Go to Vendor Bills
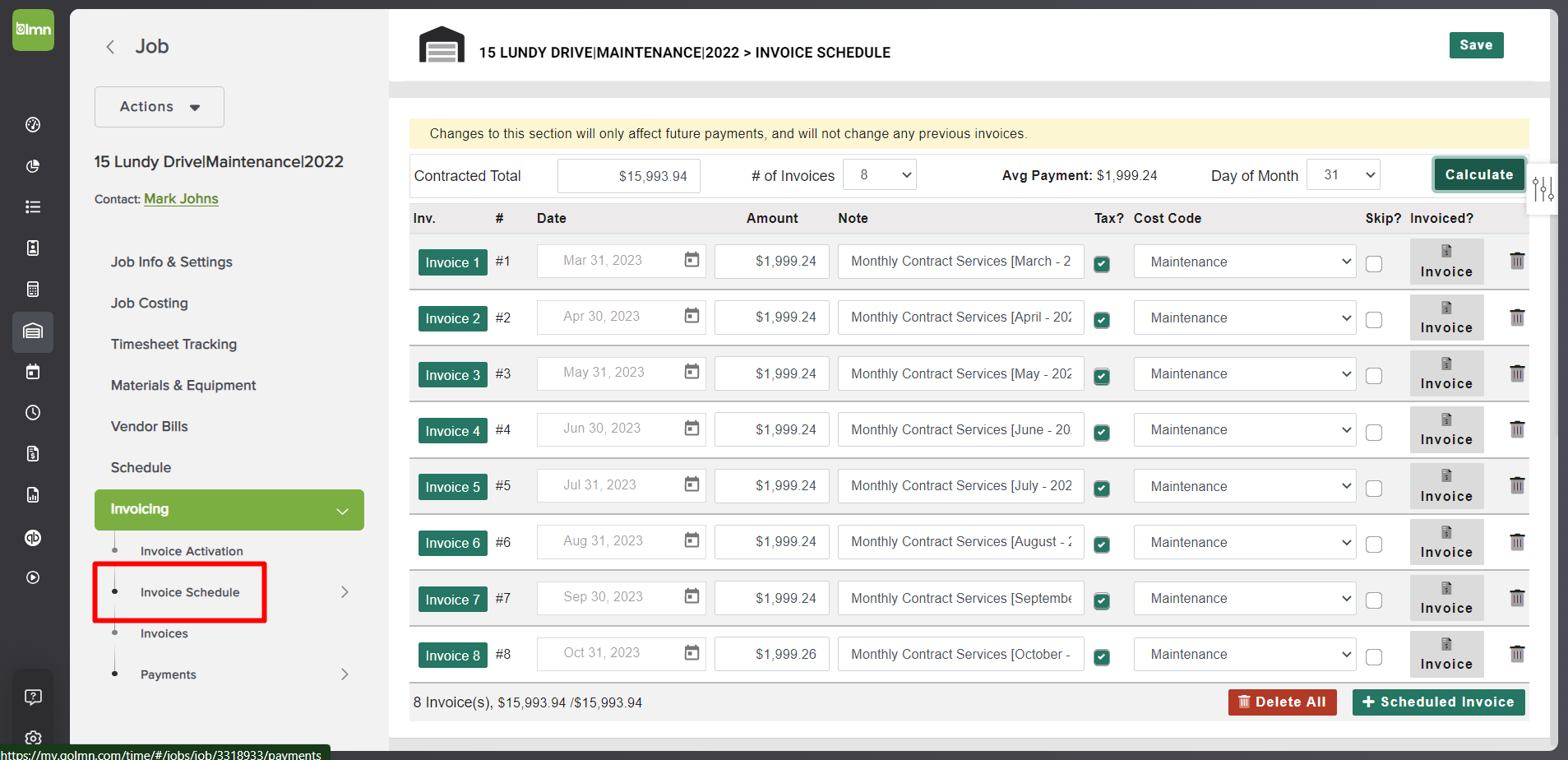This screenshot has width=1568, height=760. pyautogui.click(x=150, y=426)
